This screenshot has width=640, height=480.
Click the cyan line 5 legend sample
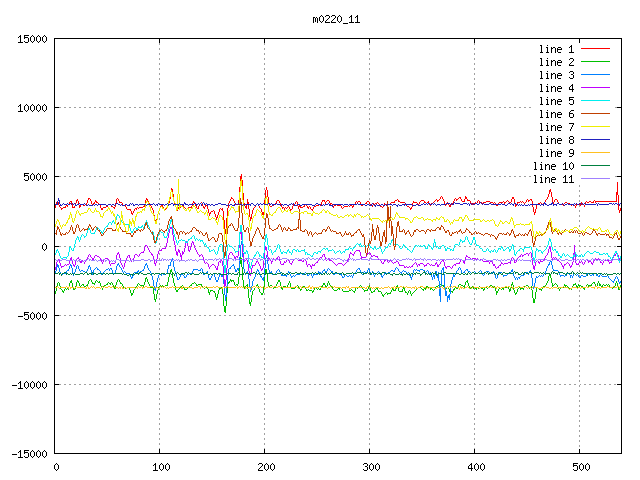click(x=595, y=101)
